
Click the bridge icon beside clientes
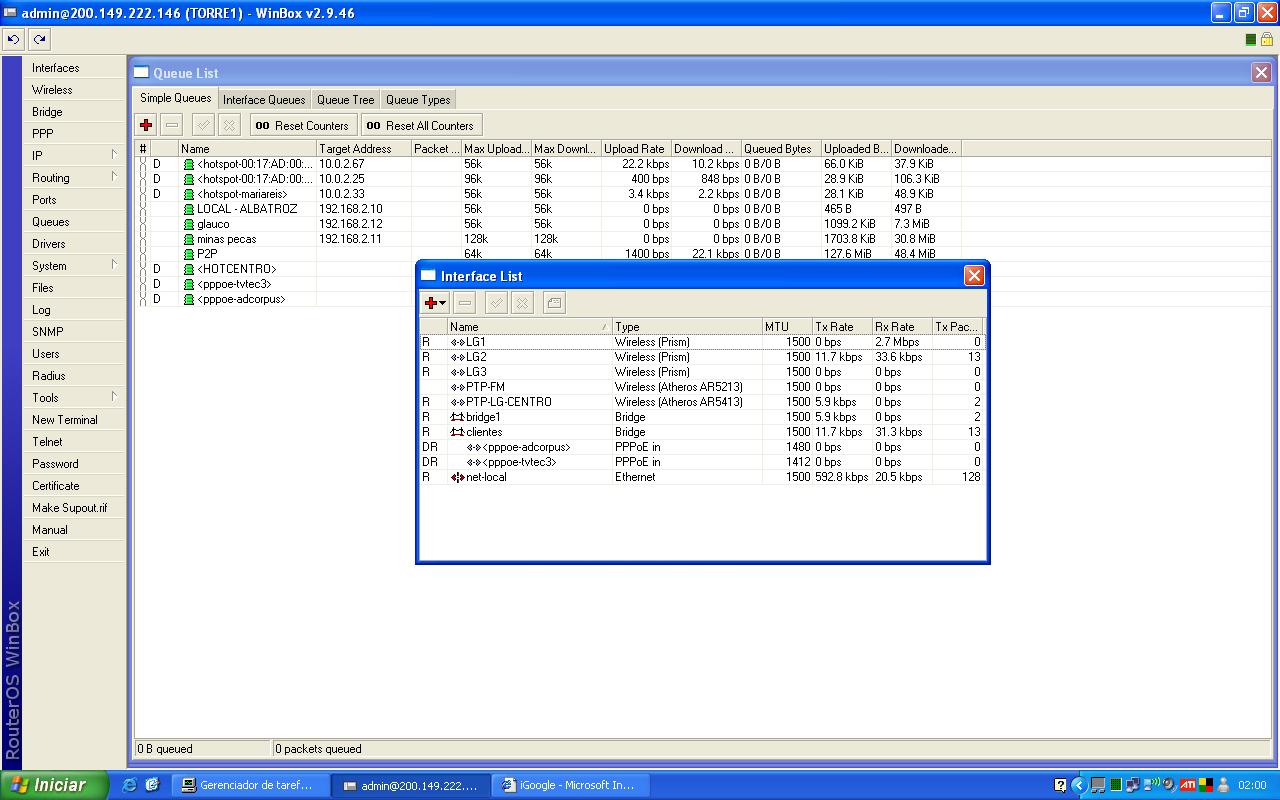pyautogui.click(x=458, y=432)
